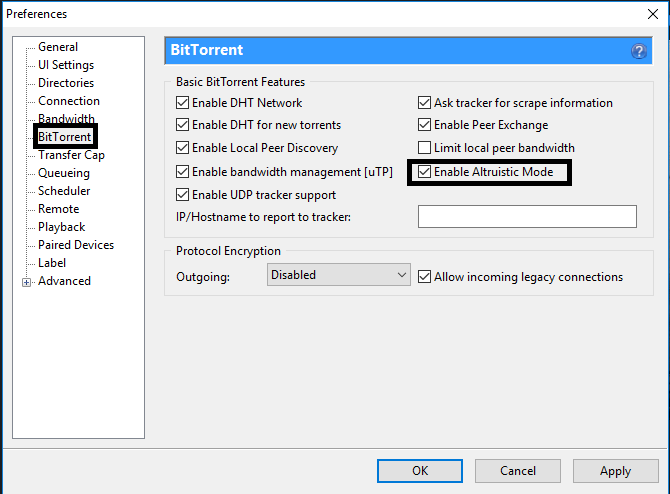Expand the Advanced tree node

pyautogui.click(x=26, y=282)
